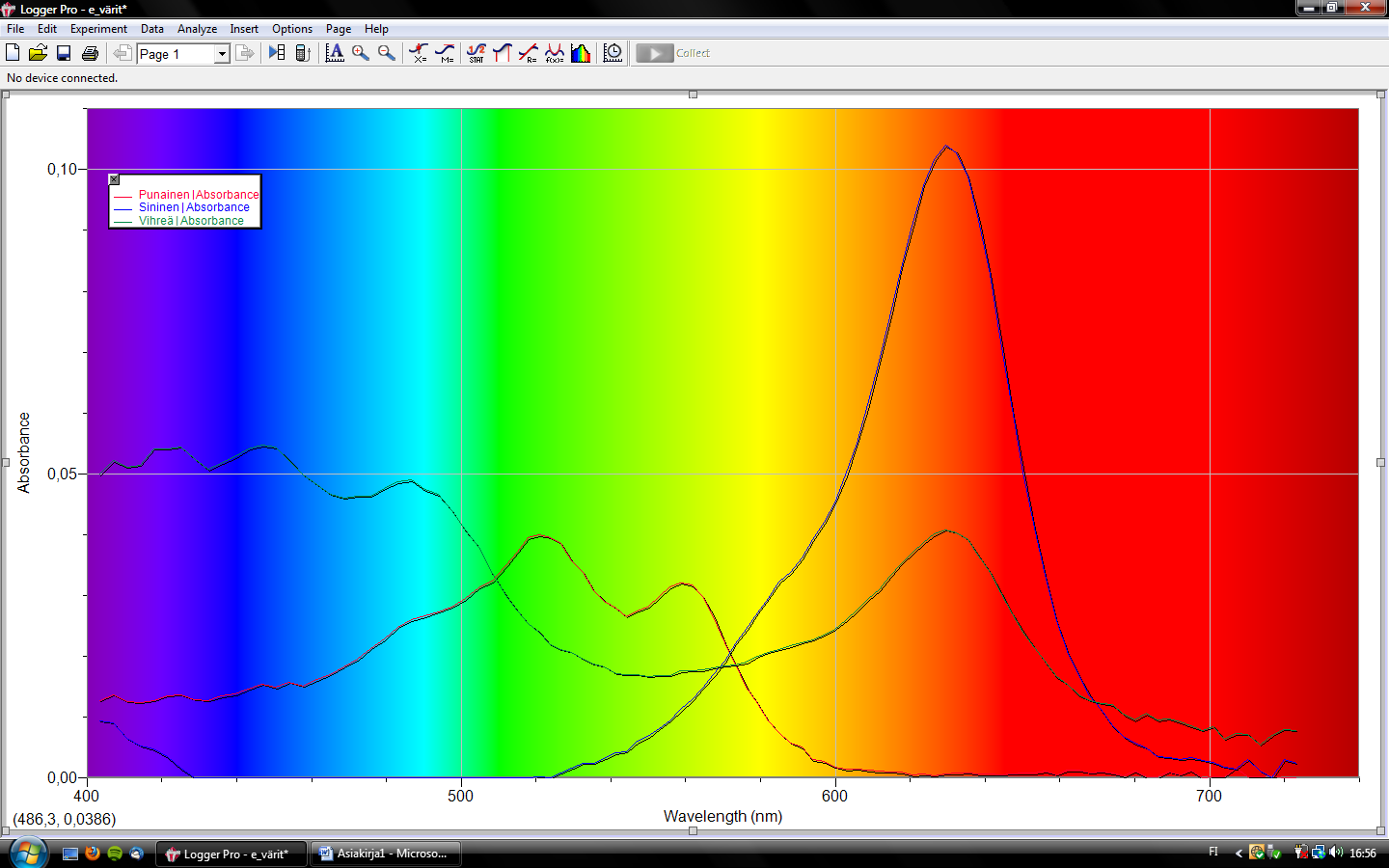Screen dimensions: 1389x868
Task: Click the 0,10 y-axis maximum value
Action: pyautogui.click(x=62, y=169)
